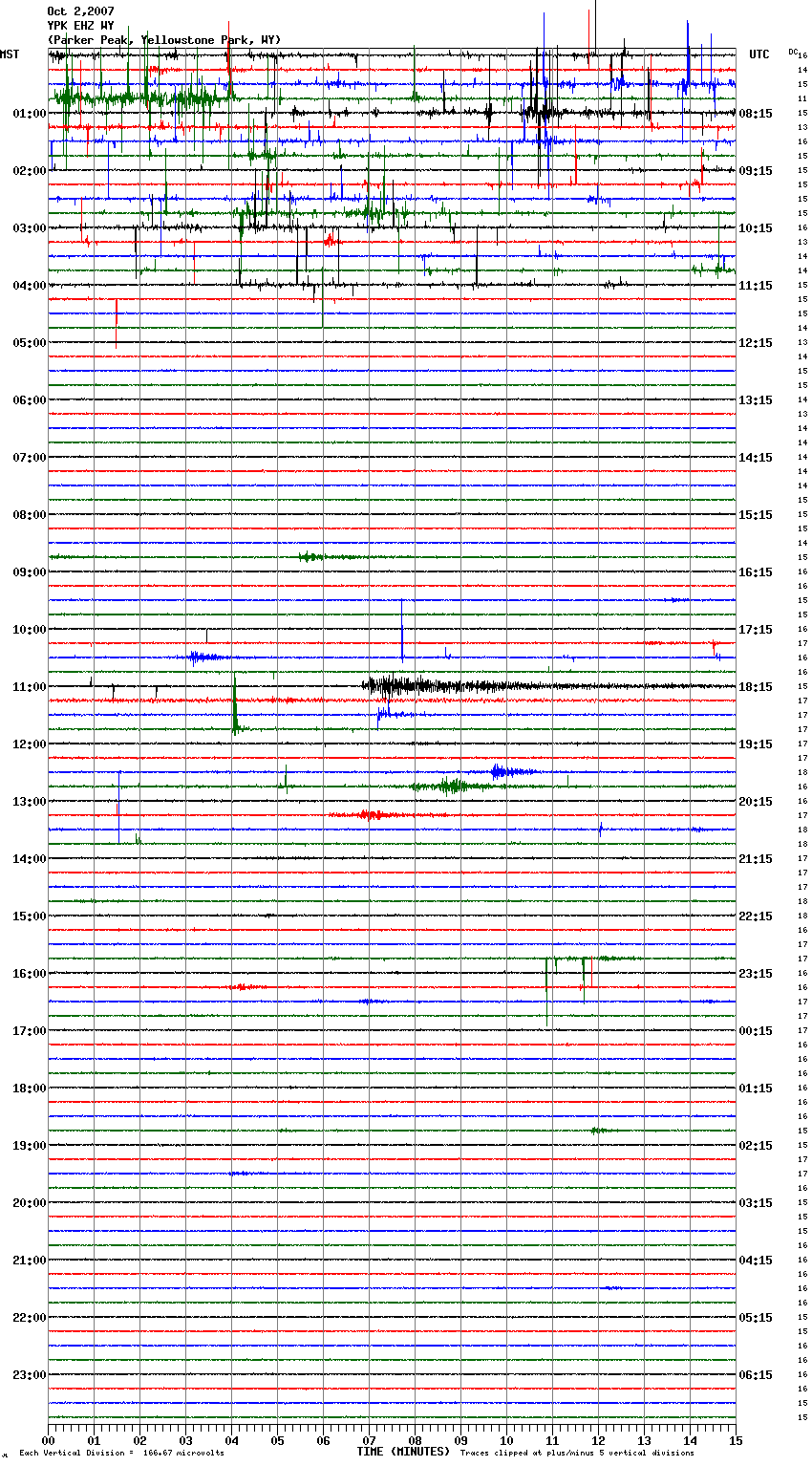812x1466 pixels.
Task: Click "Each Vertical Division = 166.67 microvolts" footer note
Action: [x=121, y=1454]
